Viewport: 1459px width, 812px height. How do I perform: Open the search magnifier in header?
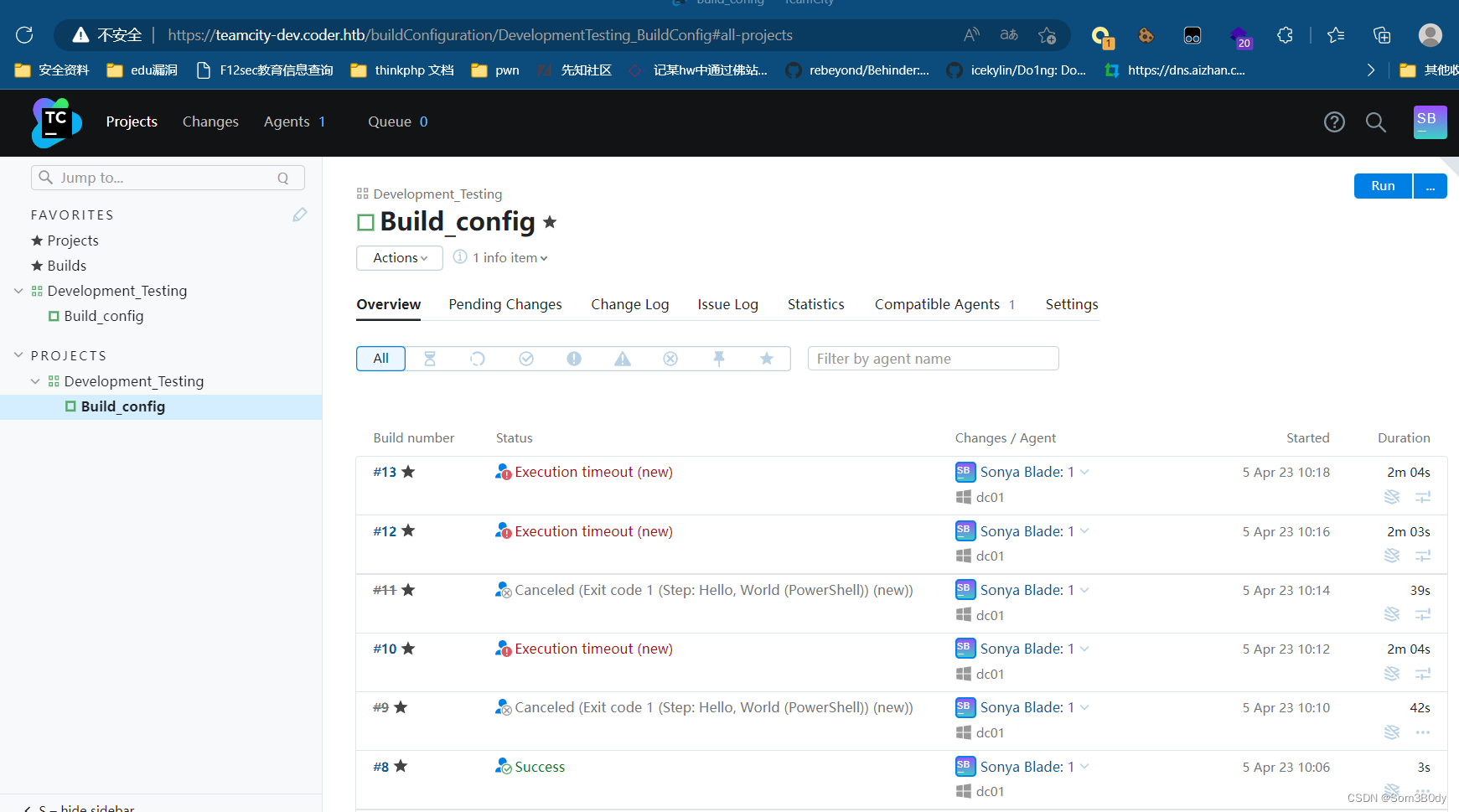(x=1375, y=122)
